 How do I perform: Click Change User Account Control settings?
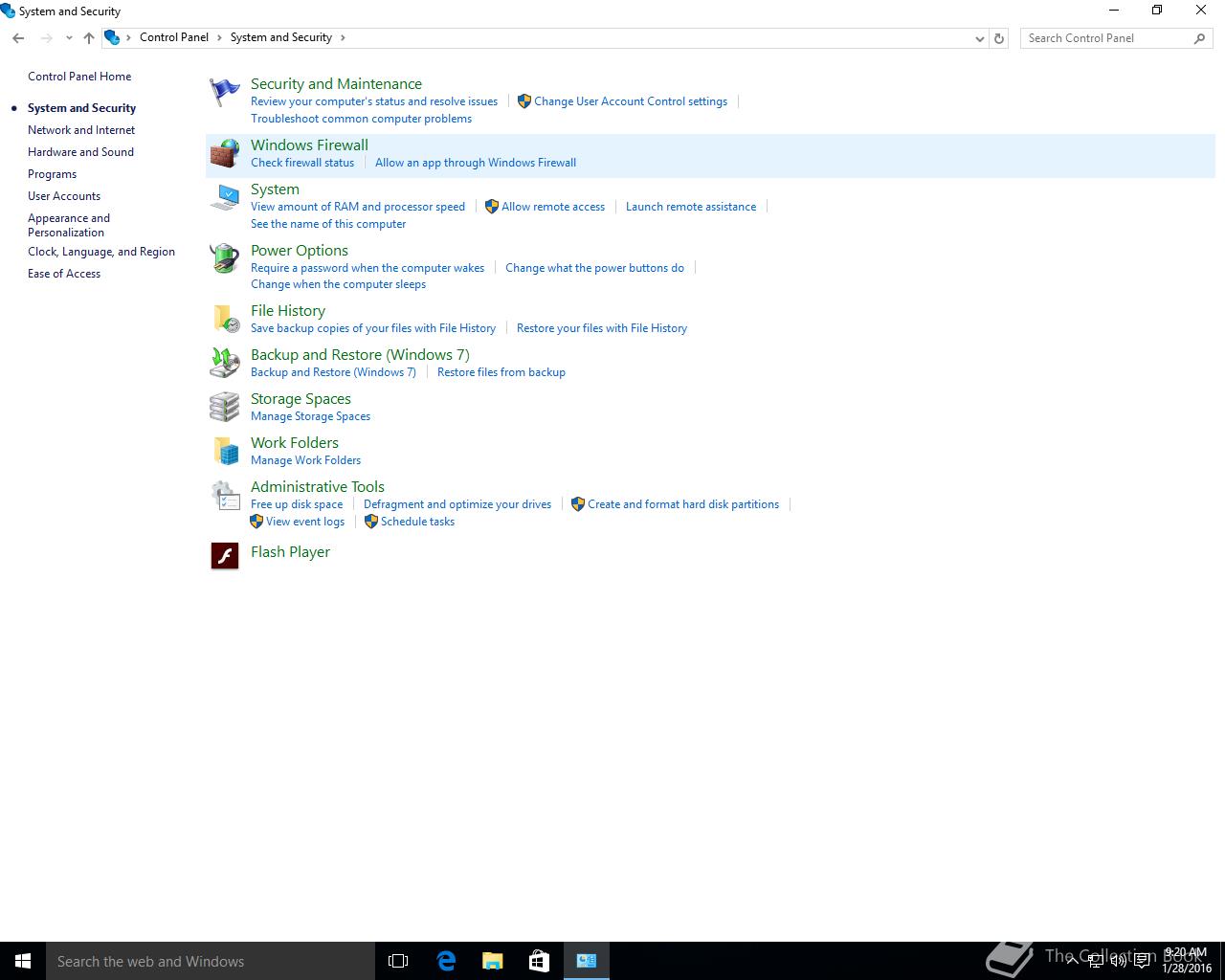pyautogui.click(x=631, y=101)
